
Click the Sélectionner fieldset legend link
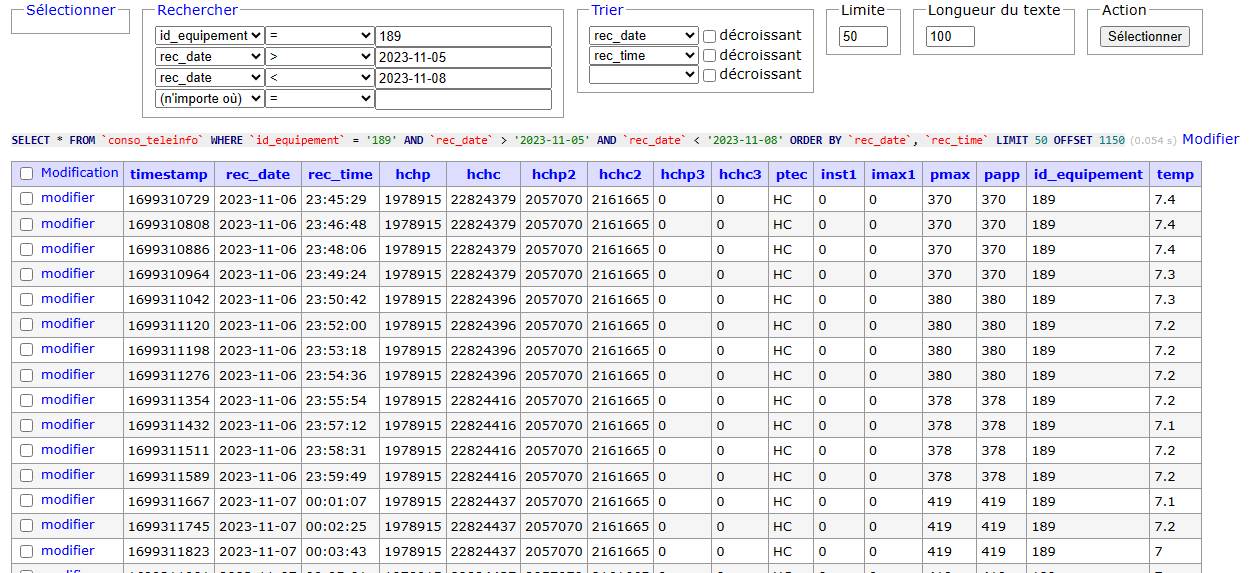[71, 10]
